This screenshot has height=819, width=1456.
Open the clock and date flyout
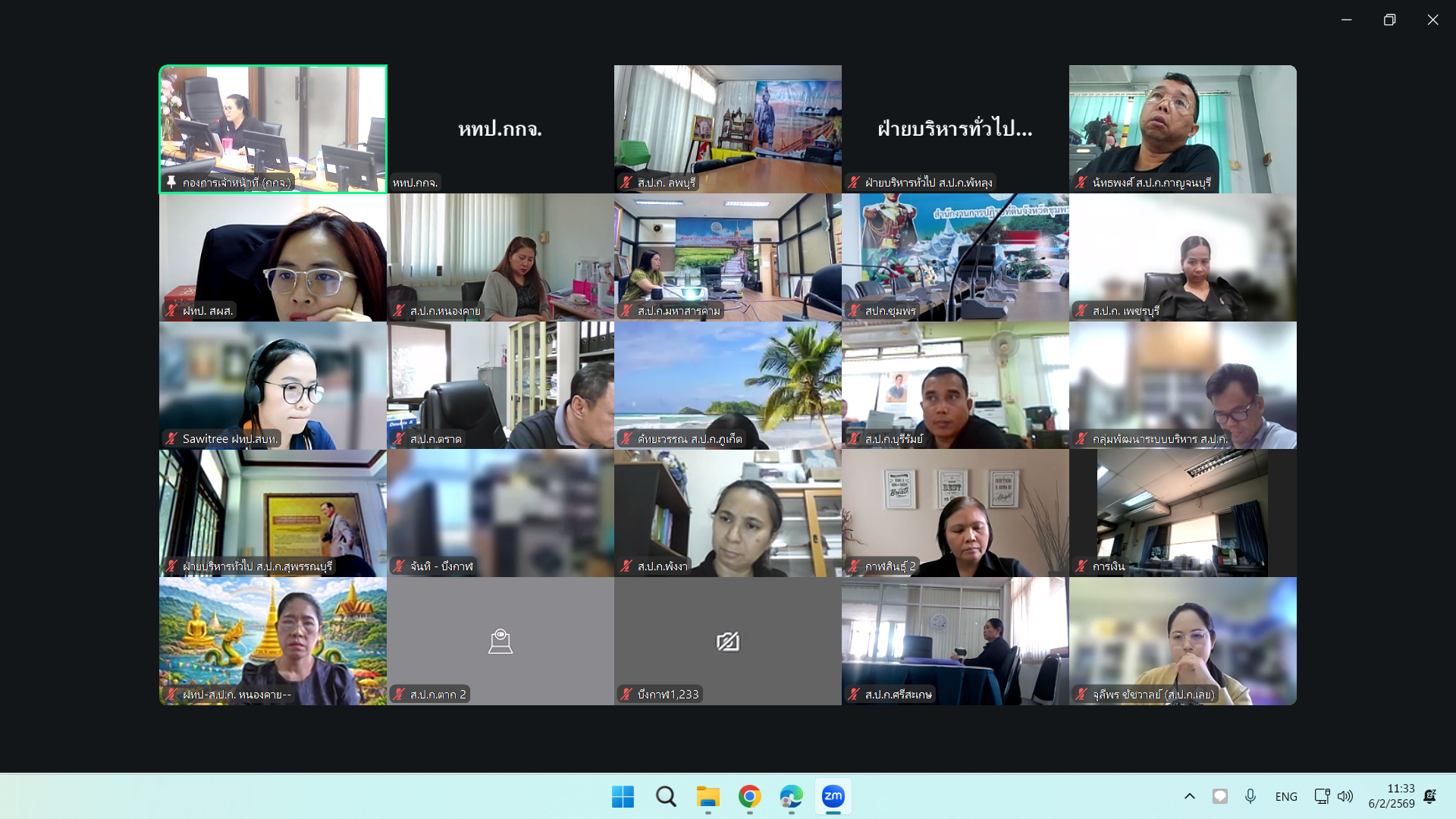(1392, 796)
